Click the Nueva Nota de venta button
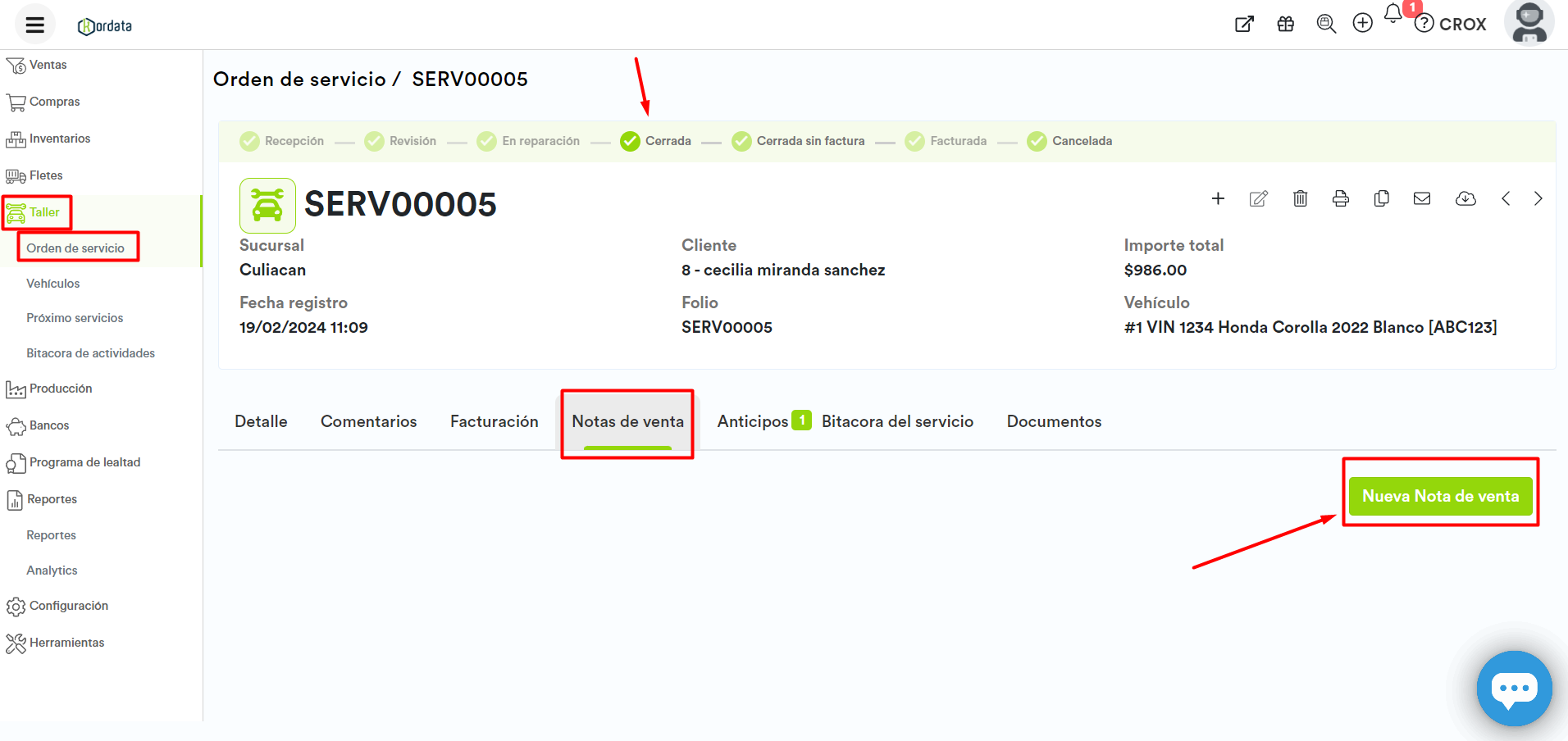1568x741 pixels. (x=1440, y=496)
